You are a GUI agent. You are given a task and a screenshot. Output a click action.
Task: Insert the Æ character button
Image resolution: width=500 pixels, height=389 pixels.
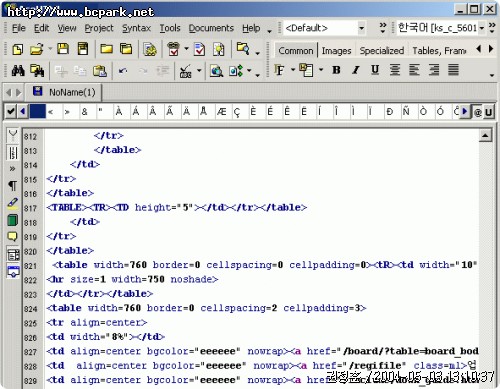(x=221, y=112)
